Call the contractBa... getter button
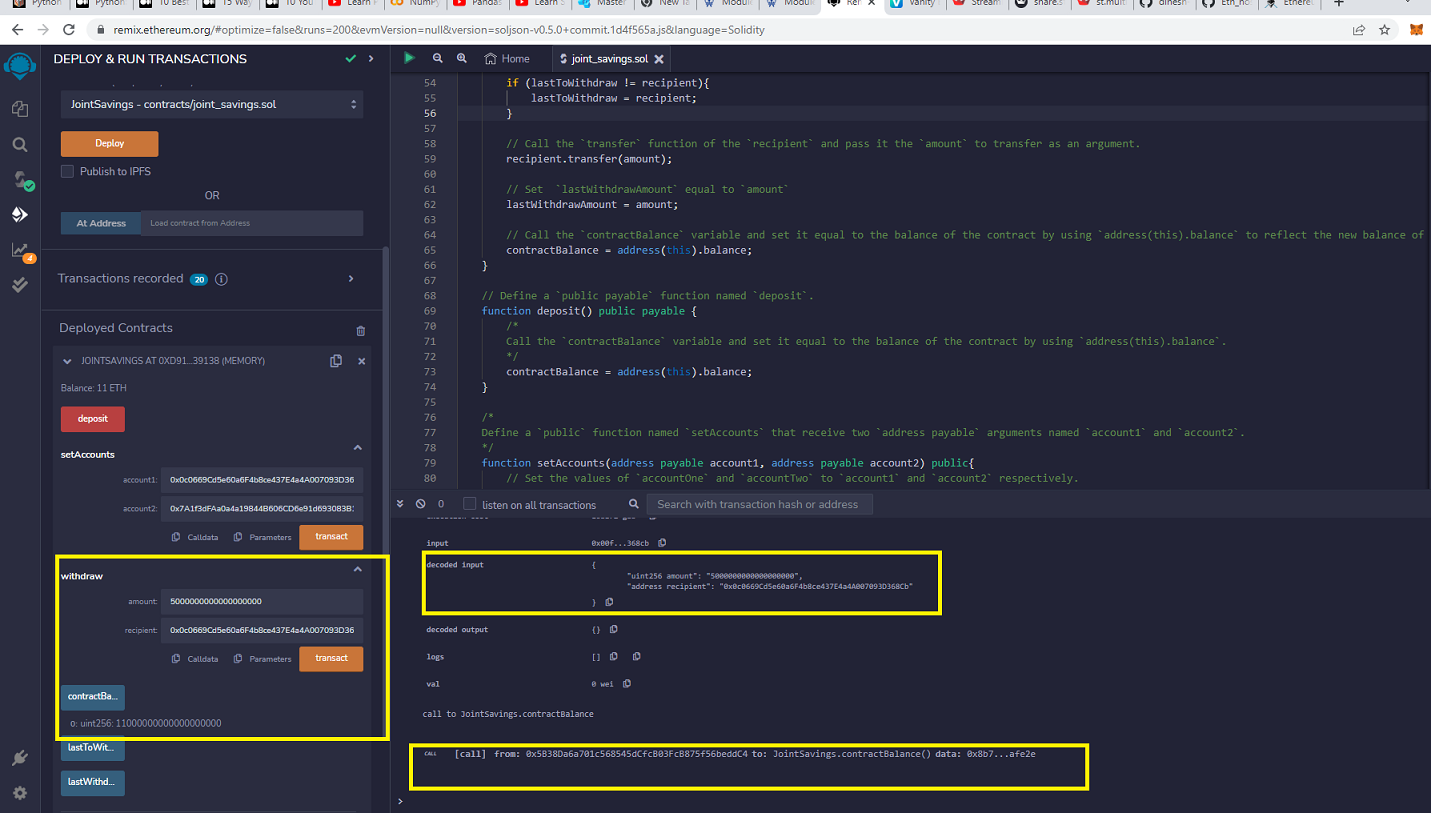The height and width of the screenshot is (813, 1431). click(93, 697)
